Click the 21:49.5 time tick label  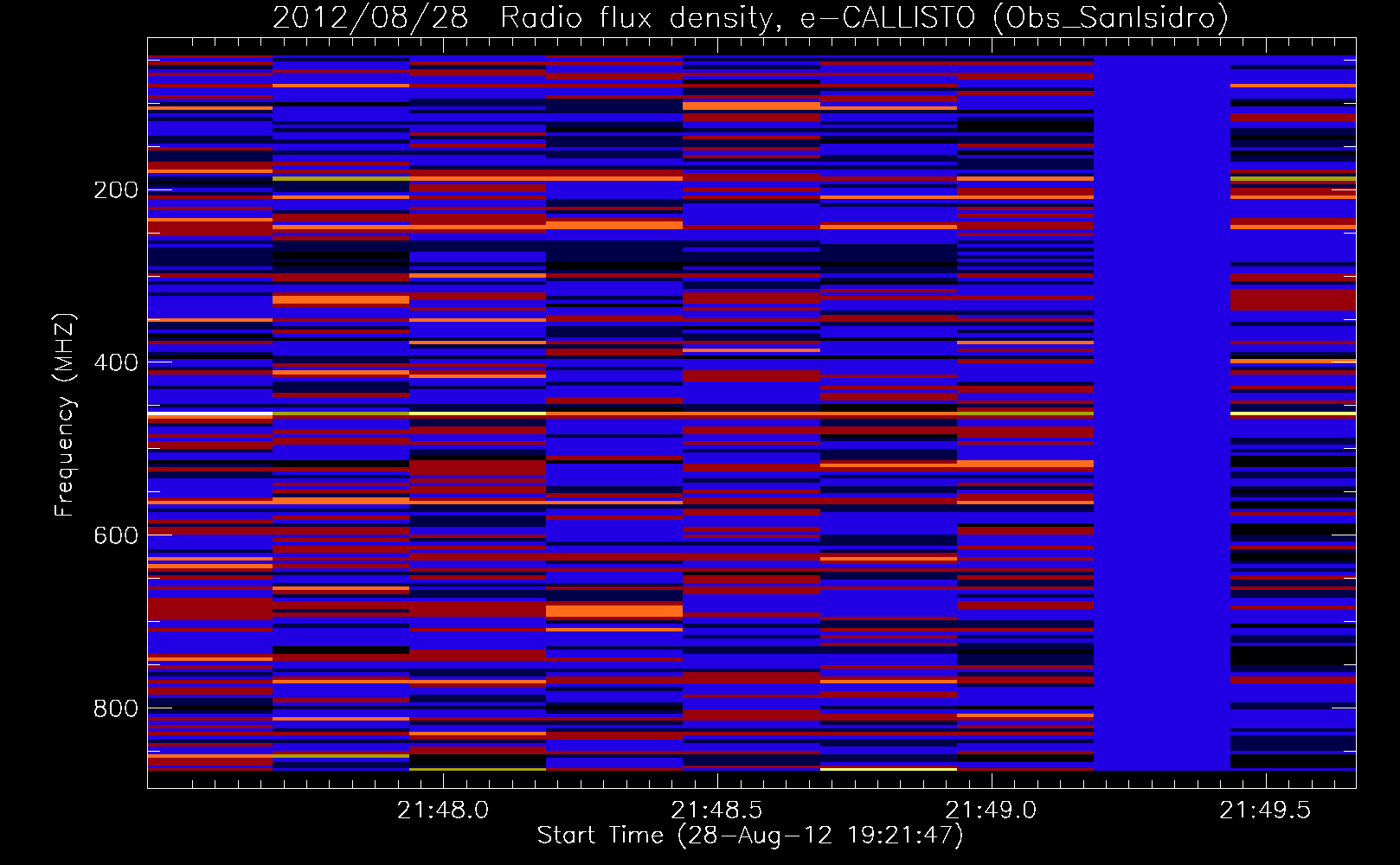[1265, 810]
